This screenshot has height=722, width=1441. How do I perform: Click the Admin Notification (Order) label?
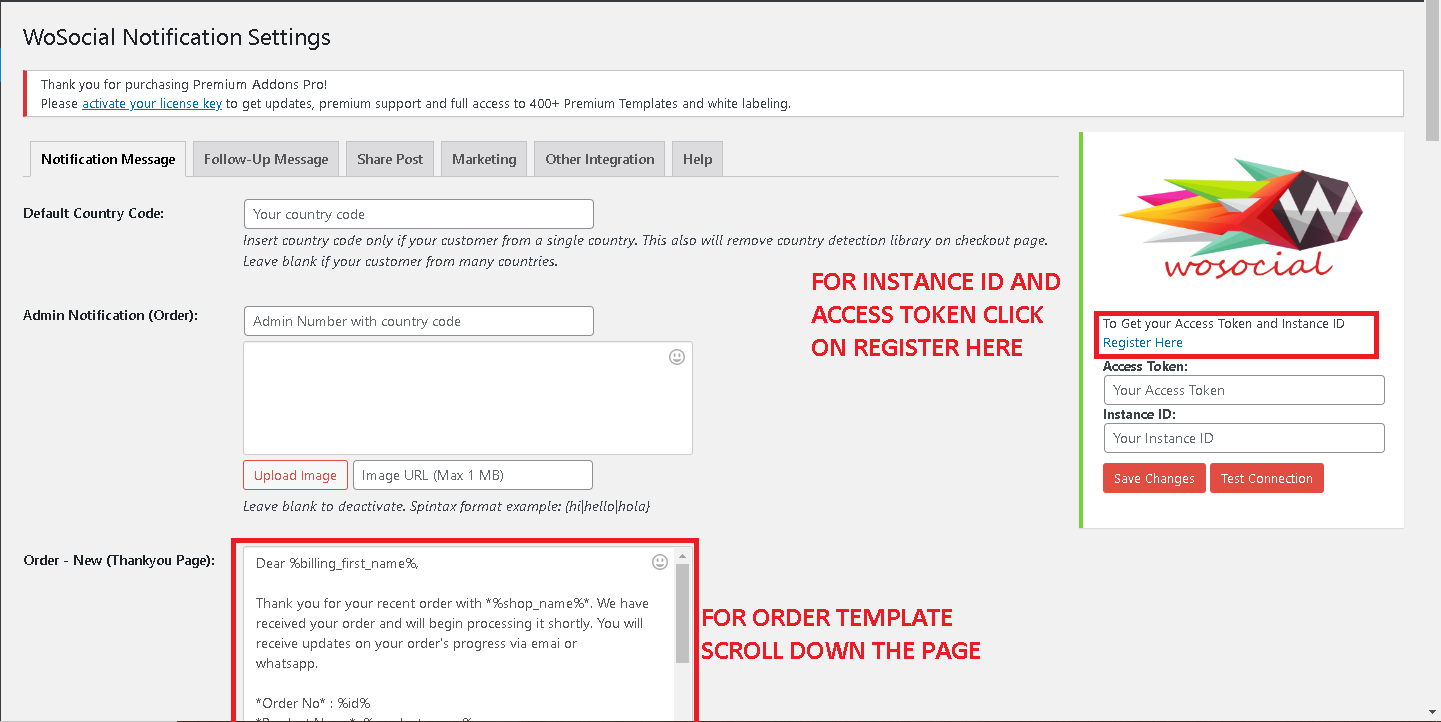110,315
